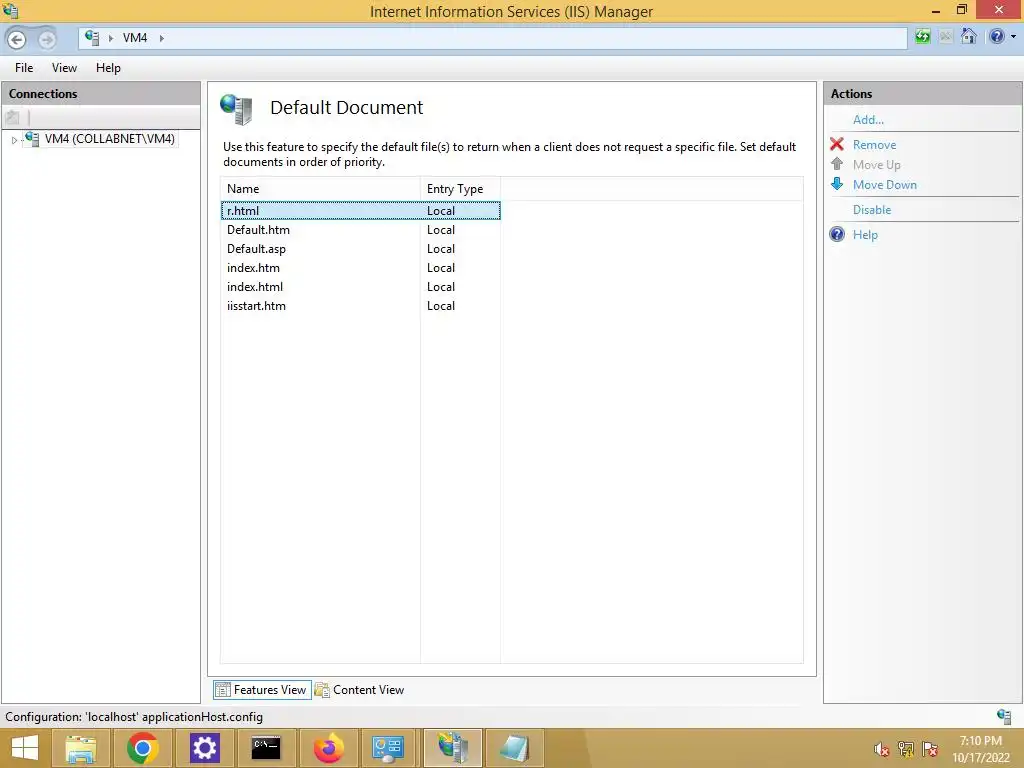Open the File menu

point(24,68)
